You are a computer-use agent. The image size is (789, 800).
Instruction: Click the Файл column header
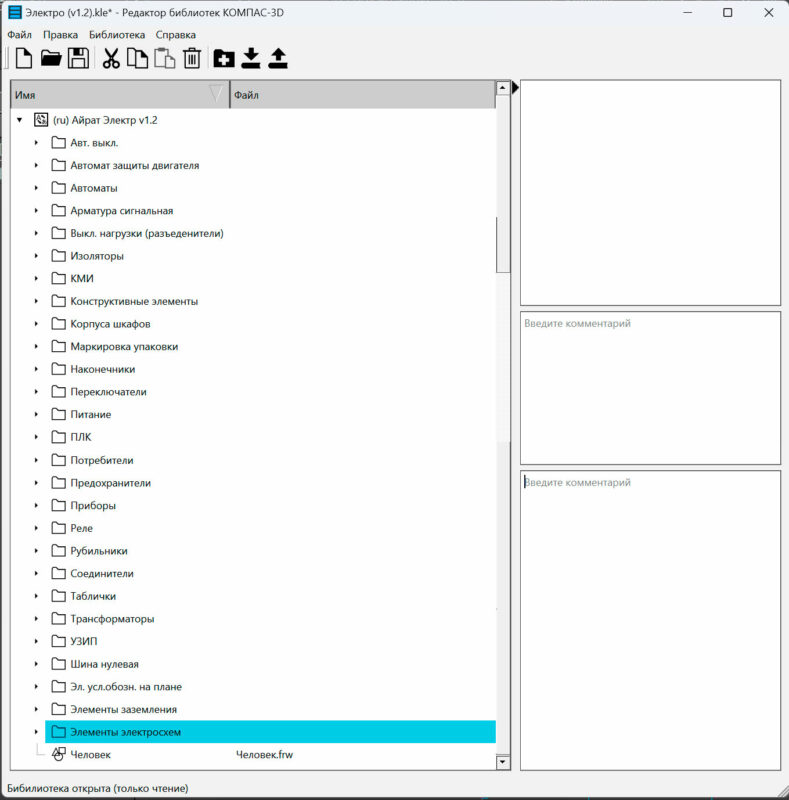tap(362, 94)
